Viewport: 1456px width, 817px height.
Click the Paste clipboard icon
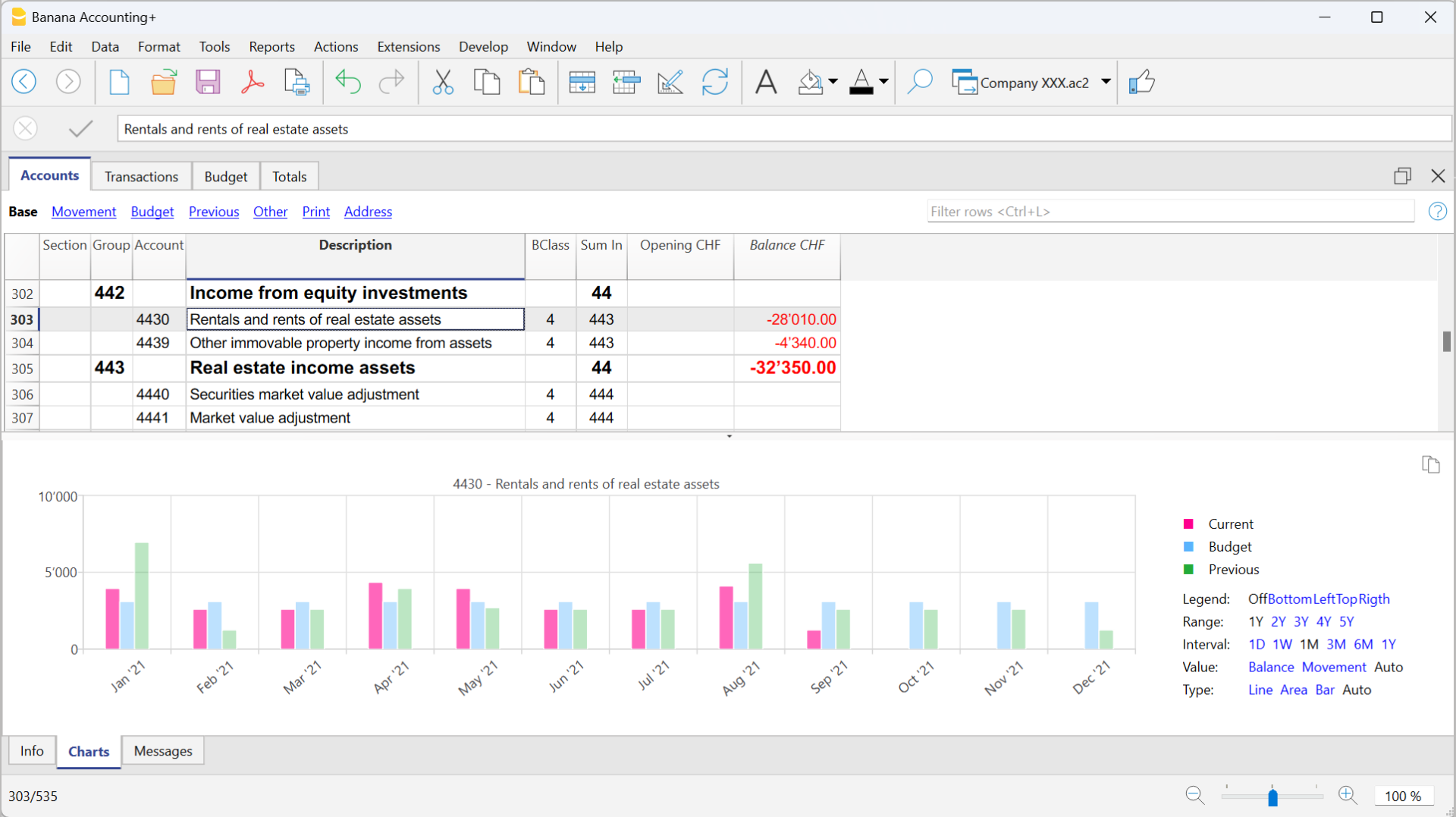pyautogui.click(x=532, y=82)
